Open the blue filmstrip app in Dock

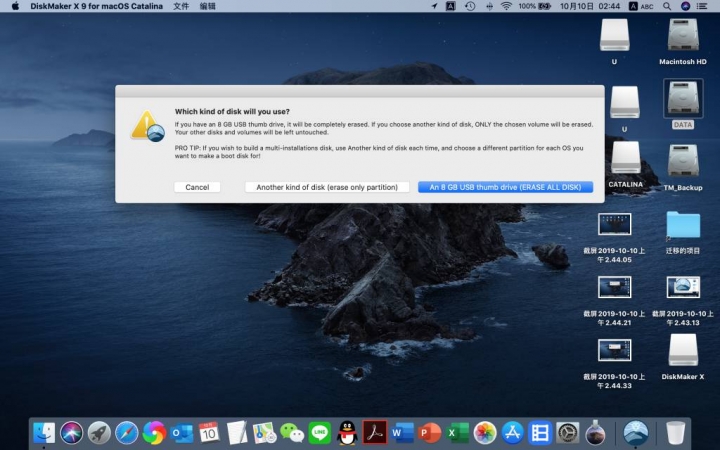click(x=540, y=433)
